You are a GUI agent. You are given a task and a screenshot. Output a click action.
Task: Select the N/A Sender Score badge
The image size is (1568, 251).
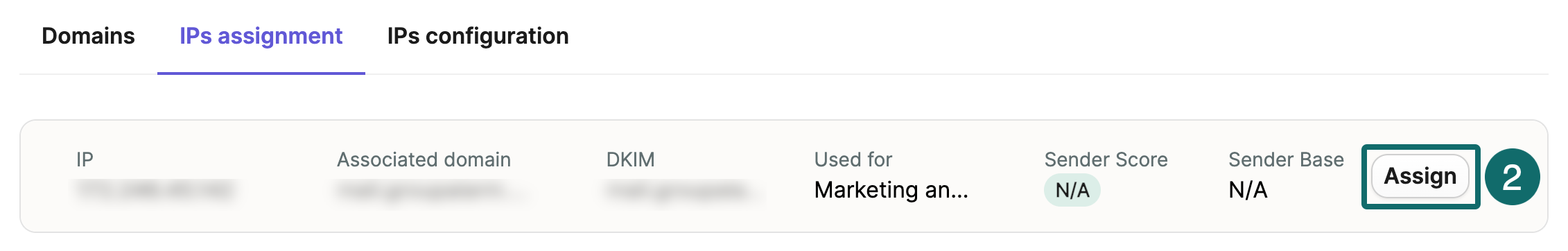(x=1072, y=190)
